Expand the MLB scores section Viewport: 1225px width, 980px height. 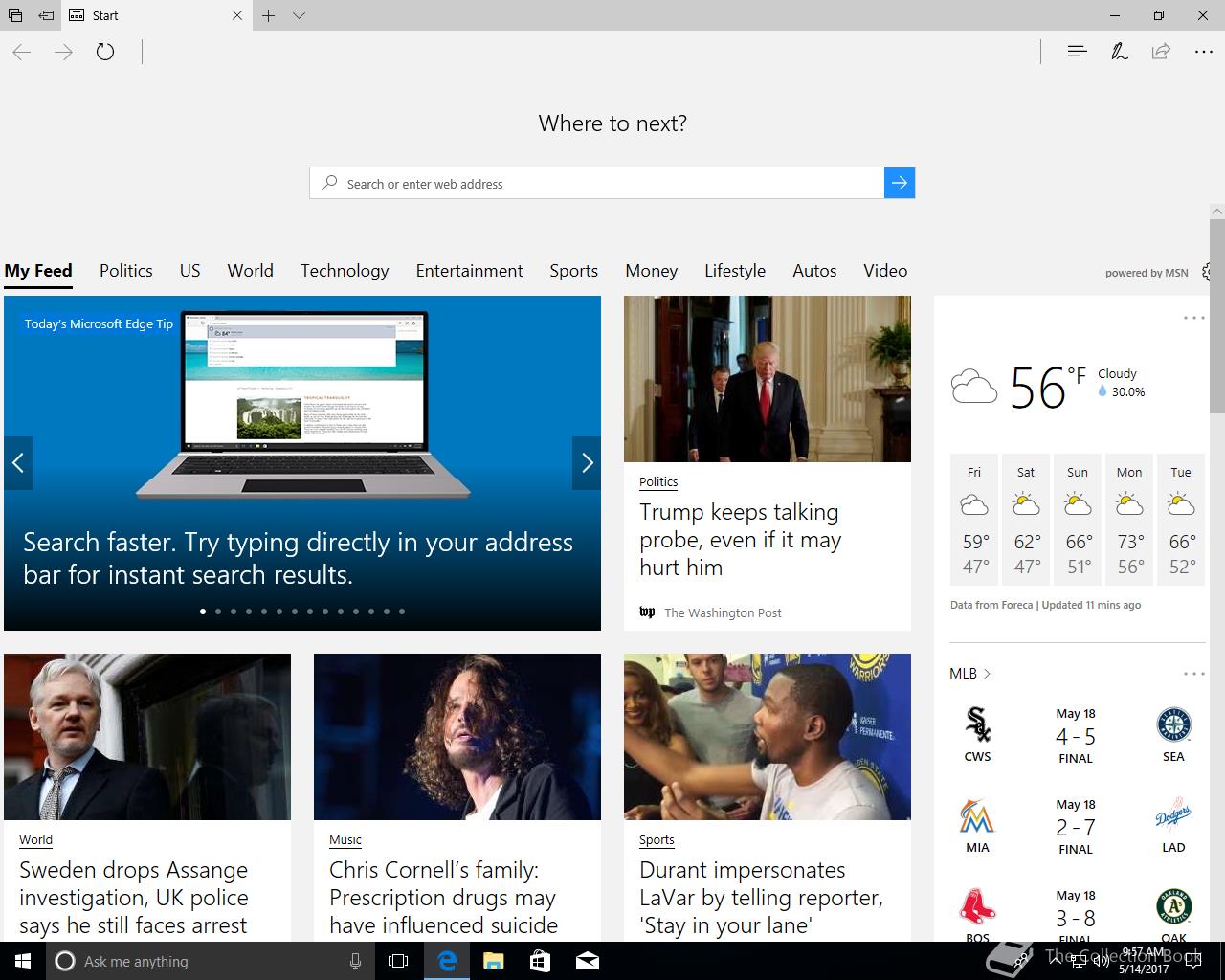pyautogui.click(x=970, y=674)
